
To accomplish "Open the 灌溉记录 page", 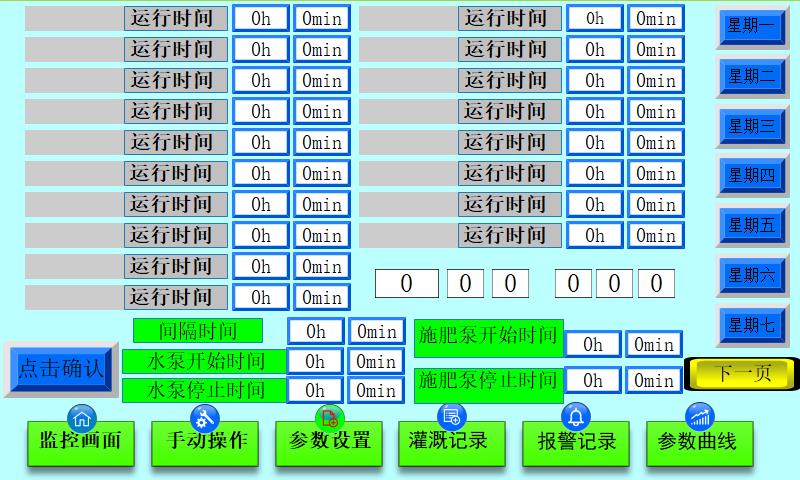I will tap(452, 443).
